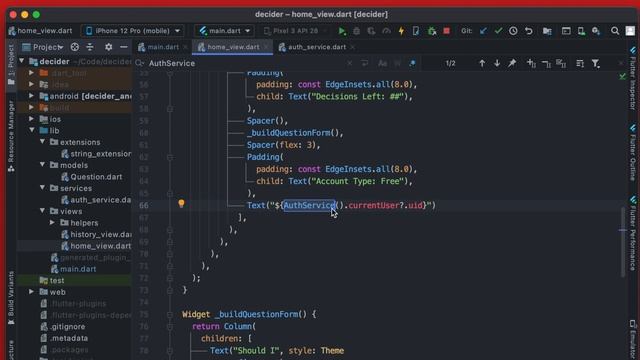Stop the running app red square
This screenshot has height=360, width=640.
click(x=447, y=31)
